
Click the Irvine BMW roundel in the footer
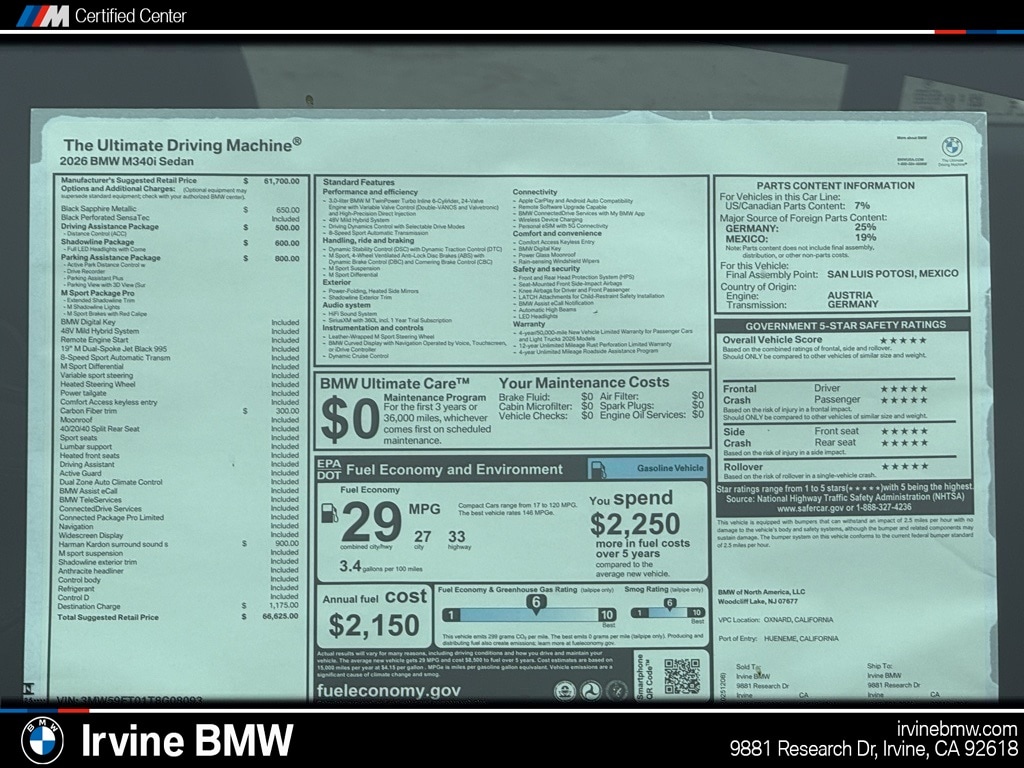[x=42, y=739]
